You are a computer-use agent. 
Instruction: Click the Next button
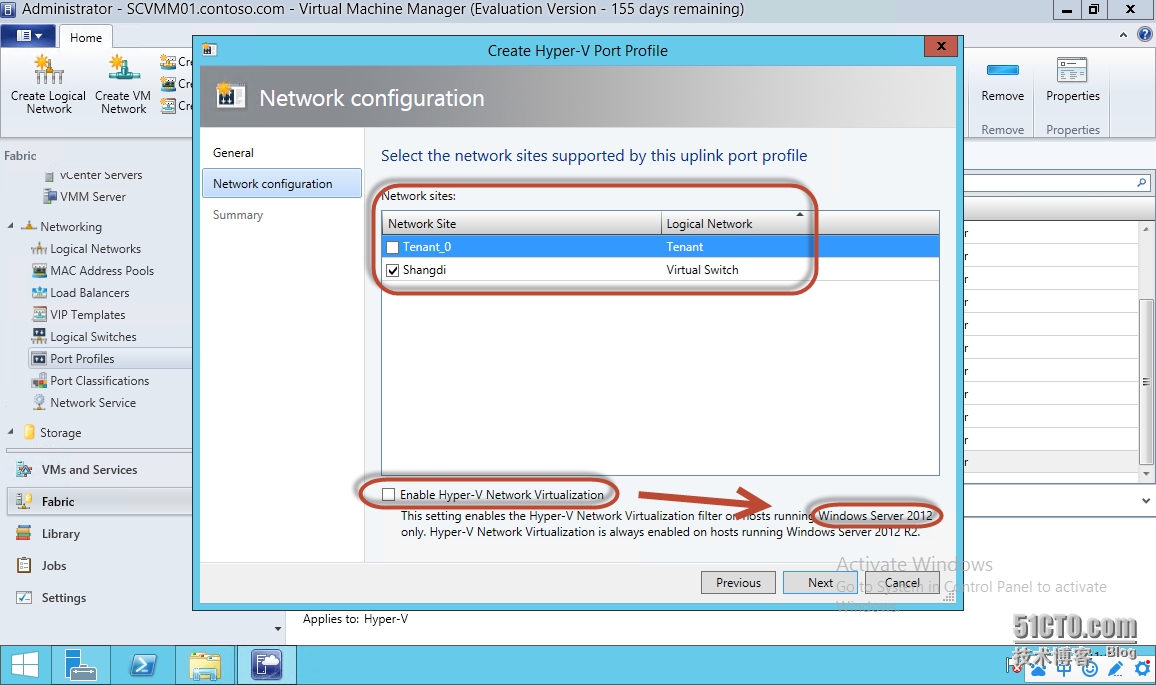point(820,583)
